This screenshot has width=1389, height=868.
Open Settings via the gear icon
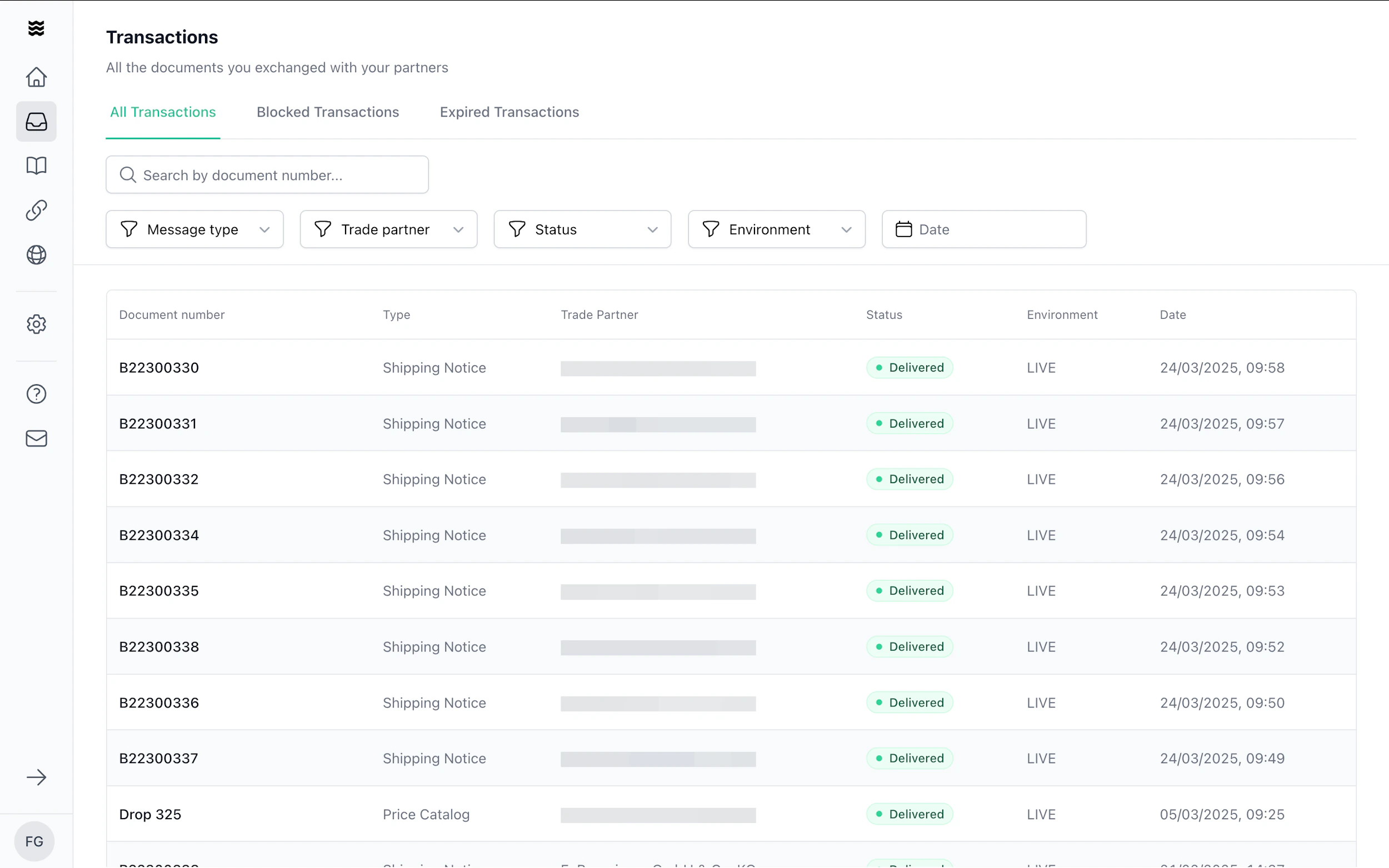click(36, 324)
